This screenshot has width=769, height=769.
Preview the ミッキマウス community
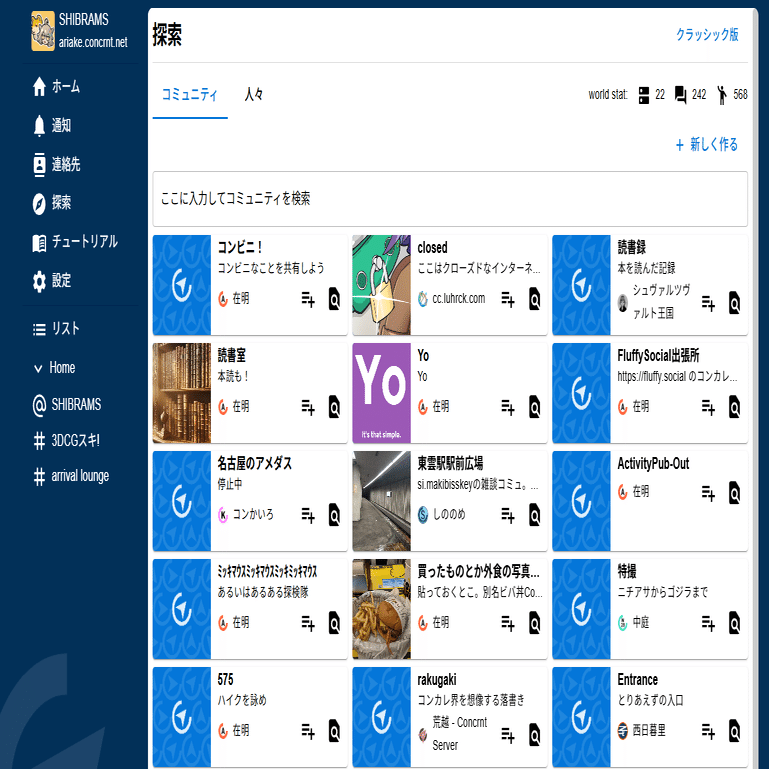click(334, 623)
